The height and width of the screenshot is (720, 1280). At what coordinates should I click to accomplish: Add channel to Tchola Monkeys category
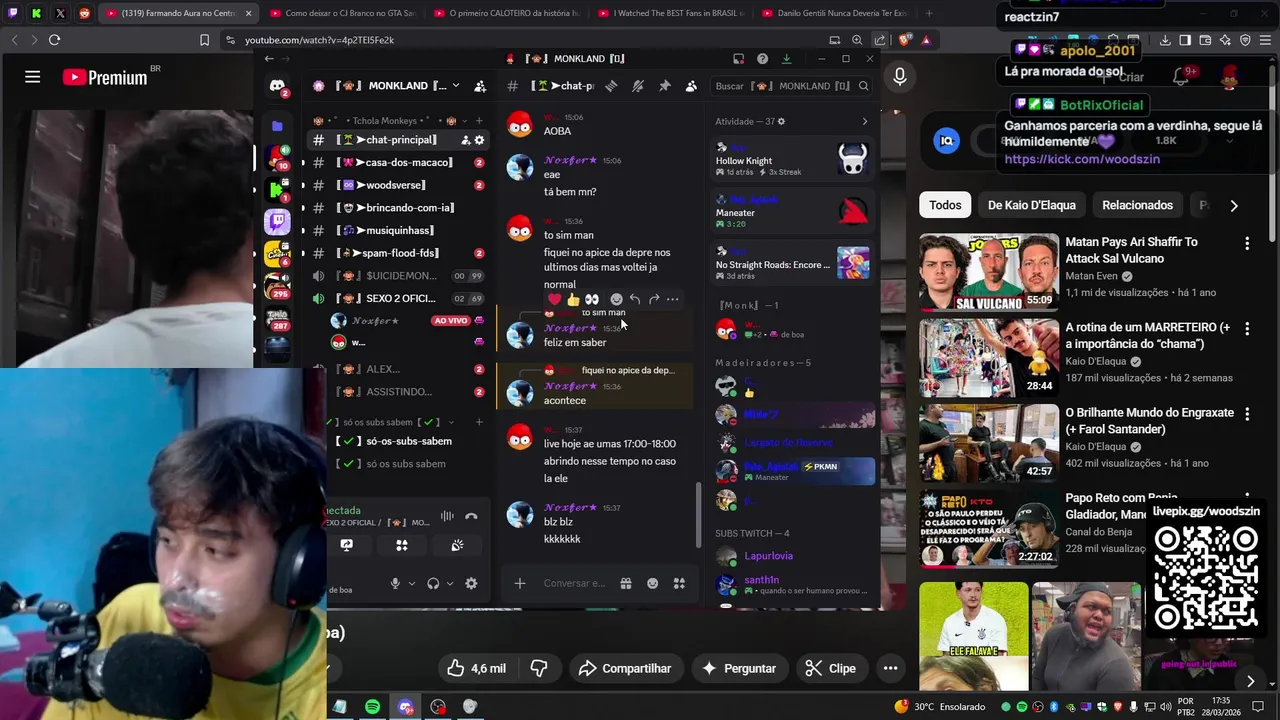coord(479,121)
